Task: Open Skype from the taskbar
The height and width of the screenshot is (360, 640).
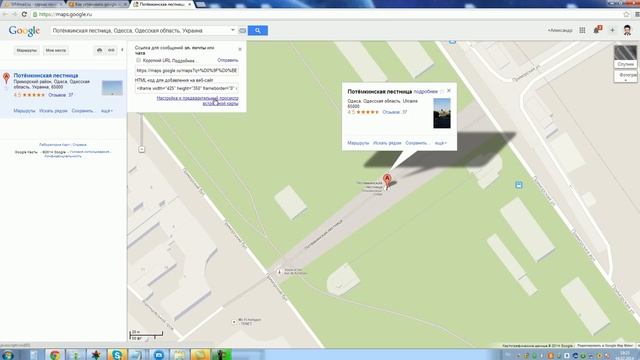Action: click(117, 355)
